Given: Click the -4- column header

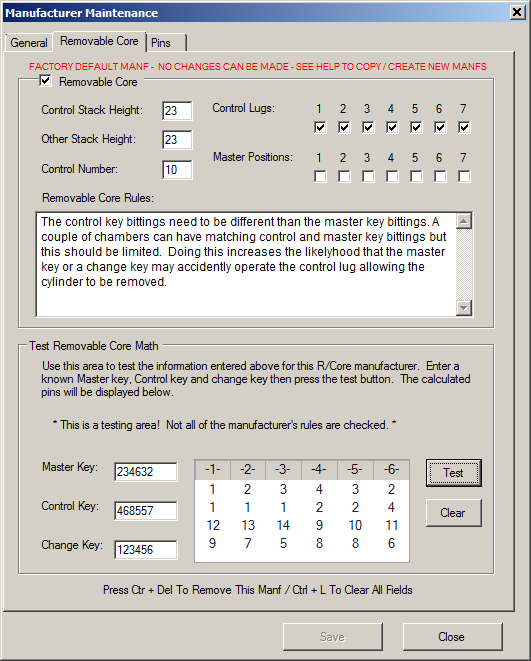Looking at the screenshot, I should [x=319, y=470].
